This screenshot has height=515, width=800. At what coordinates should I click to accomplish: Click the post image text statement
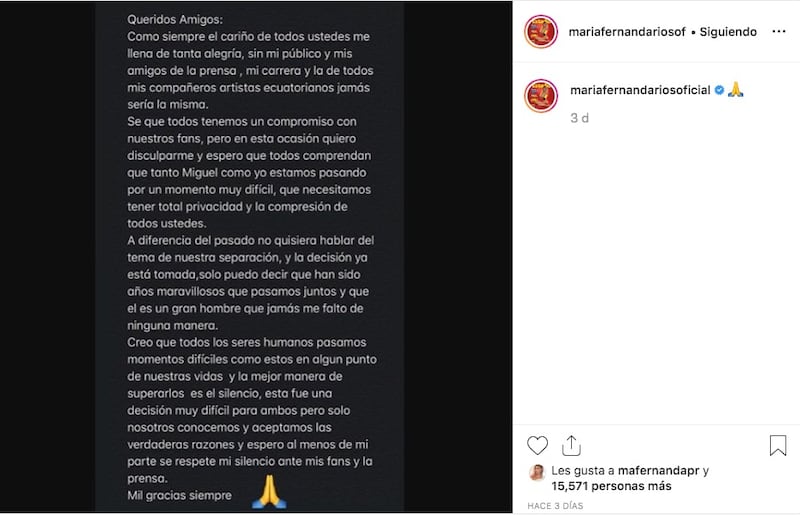coord(250,257)
